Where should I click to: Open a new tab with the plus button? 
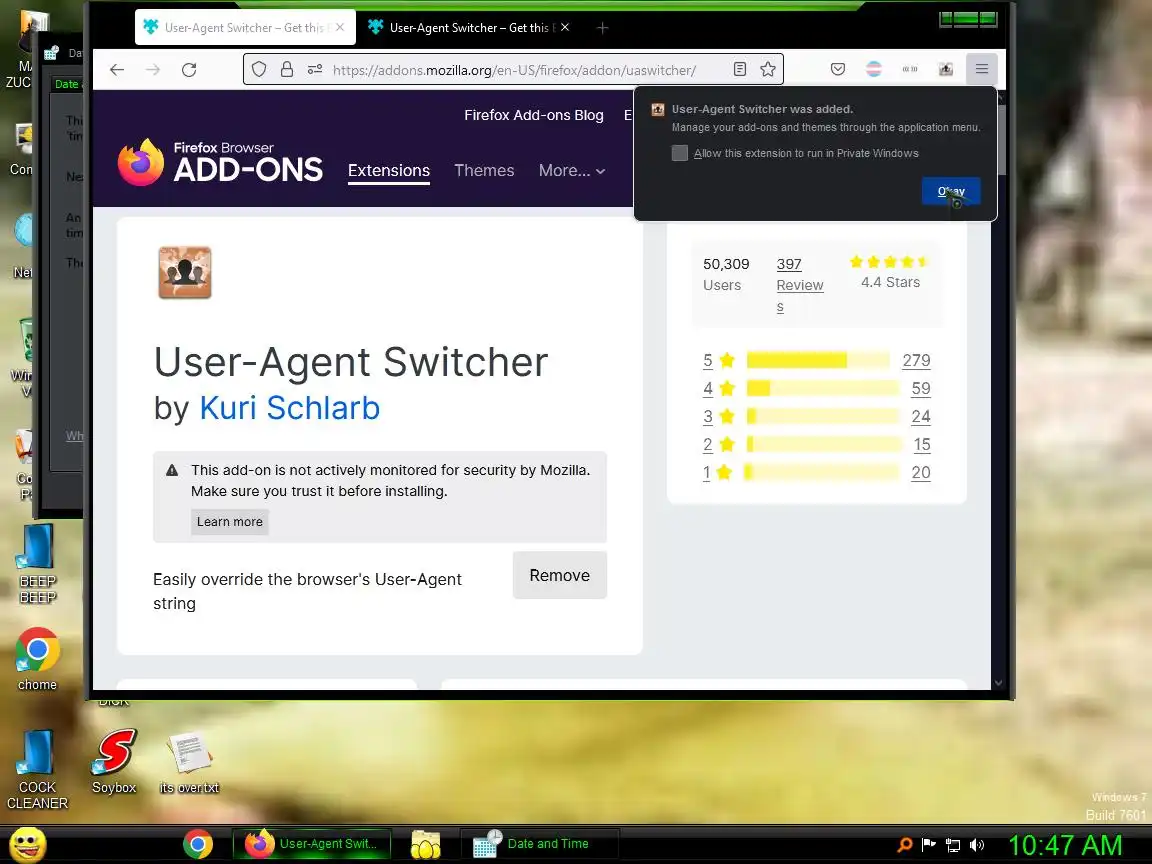click(x=602, y=28)
